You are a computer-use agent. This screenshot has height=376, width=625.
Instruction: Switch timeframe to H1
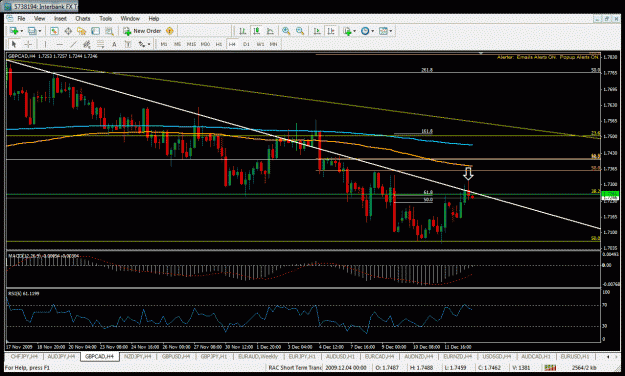(x=218, y=44)
